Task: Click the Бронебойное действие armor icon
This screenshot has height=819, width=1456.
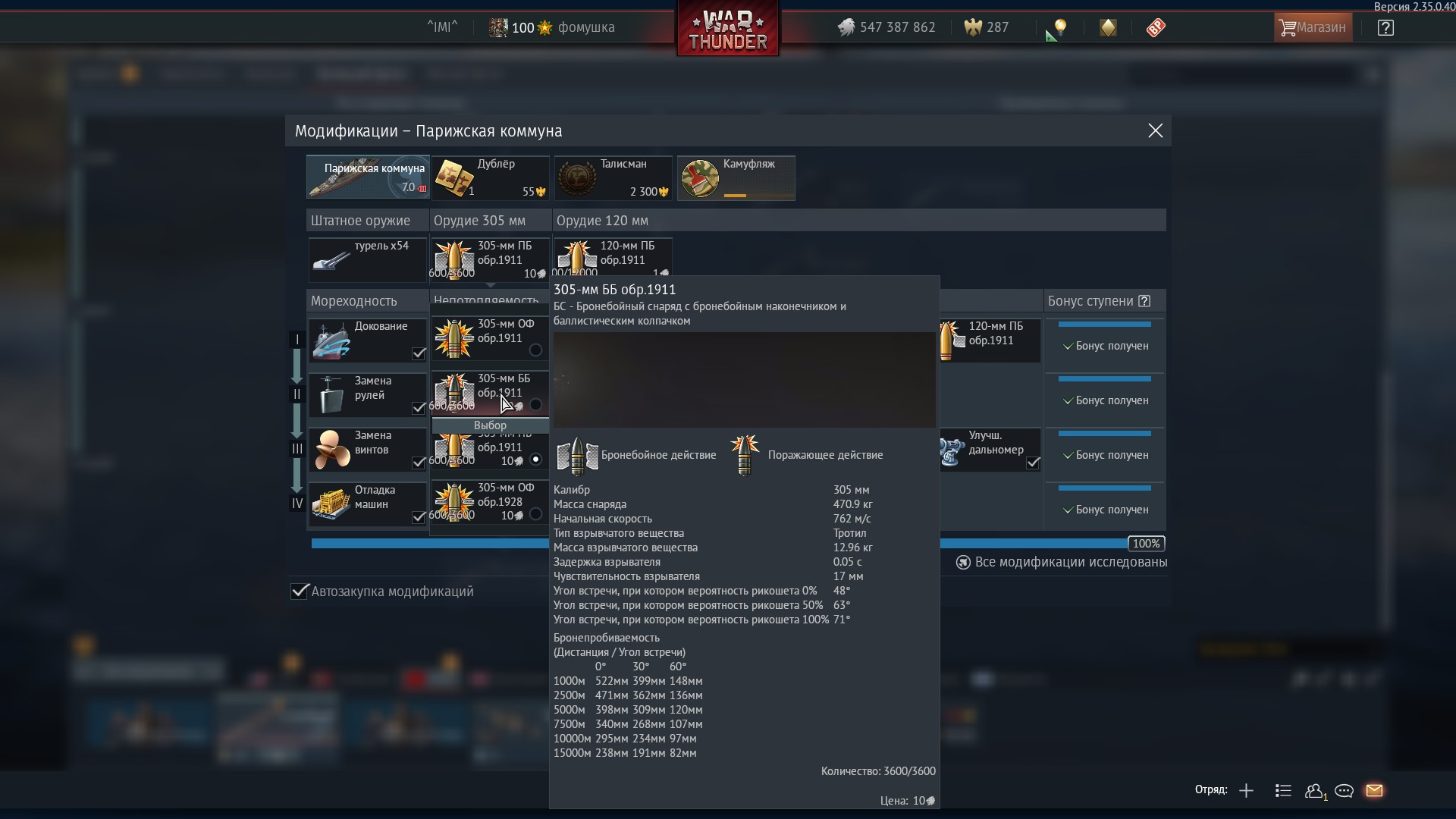Action: 577,455
